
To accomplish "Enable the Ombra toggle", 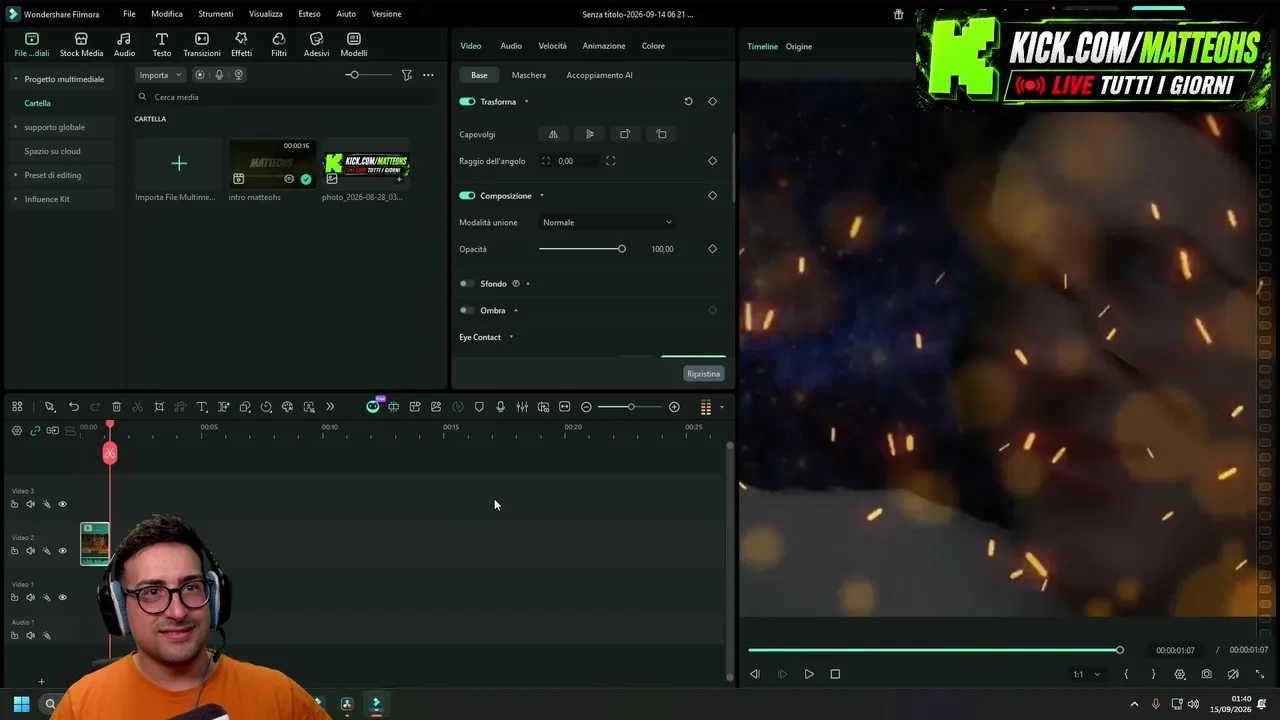I will coord(466,310).
